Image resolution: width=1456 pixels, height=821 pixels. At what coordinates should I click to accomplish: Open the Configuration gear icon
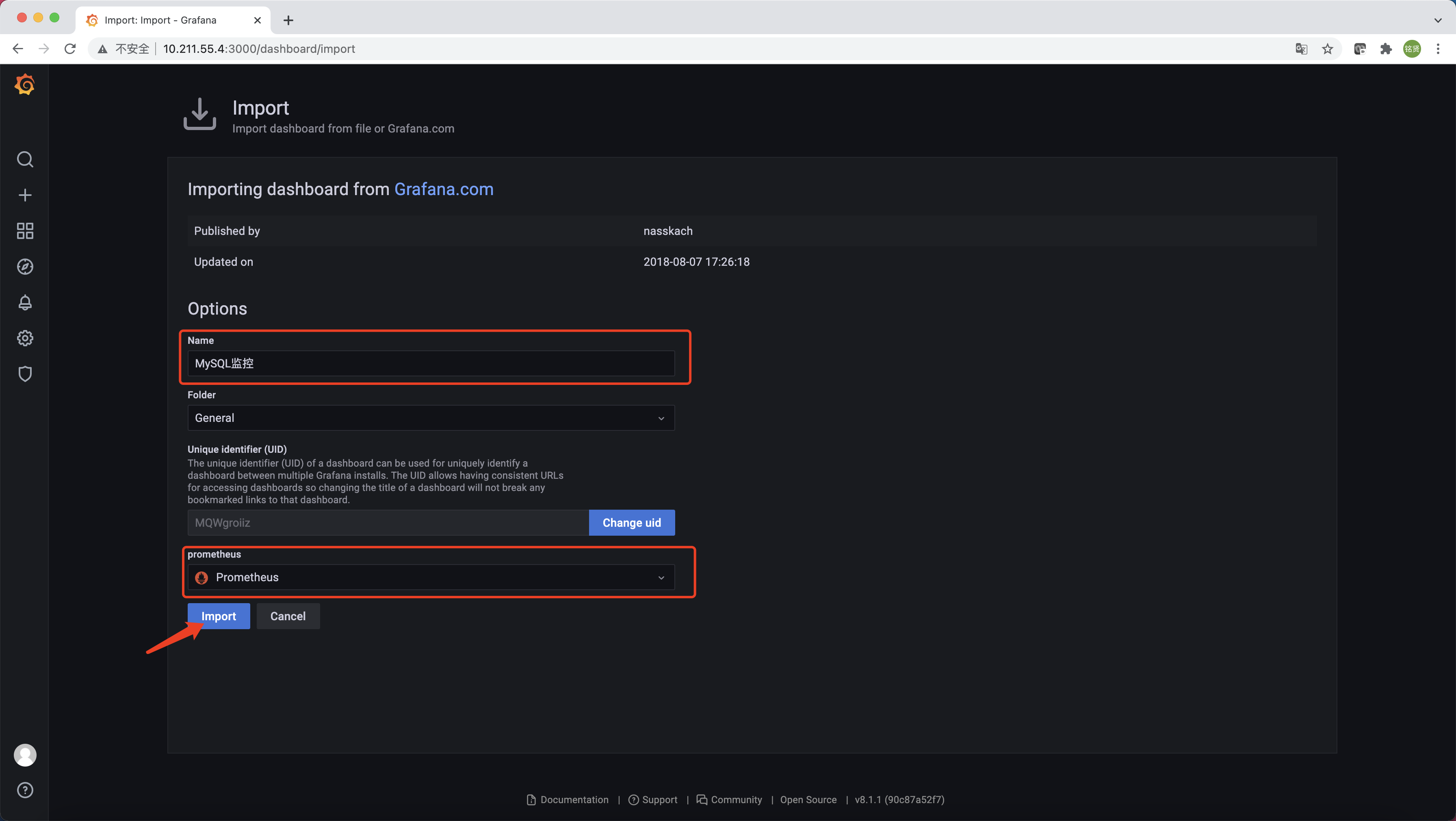[25, 338]
